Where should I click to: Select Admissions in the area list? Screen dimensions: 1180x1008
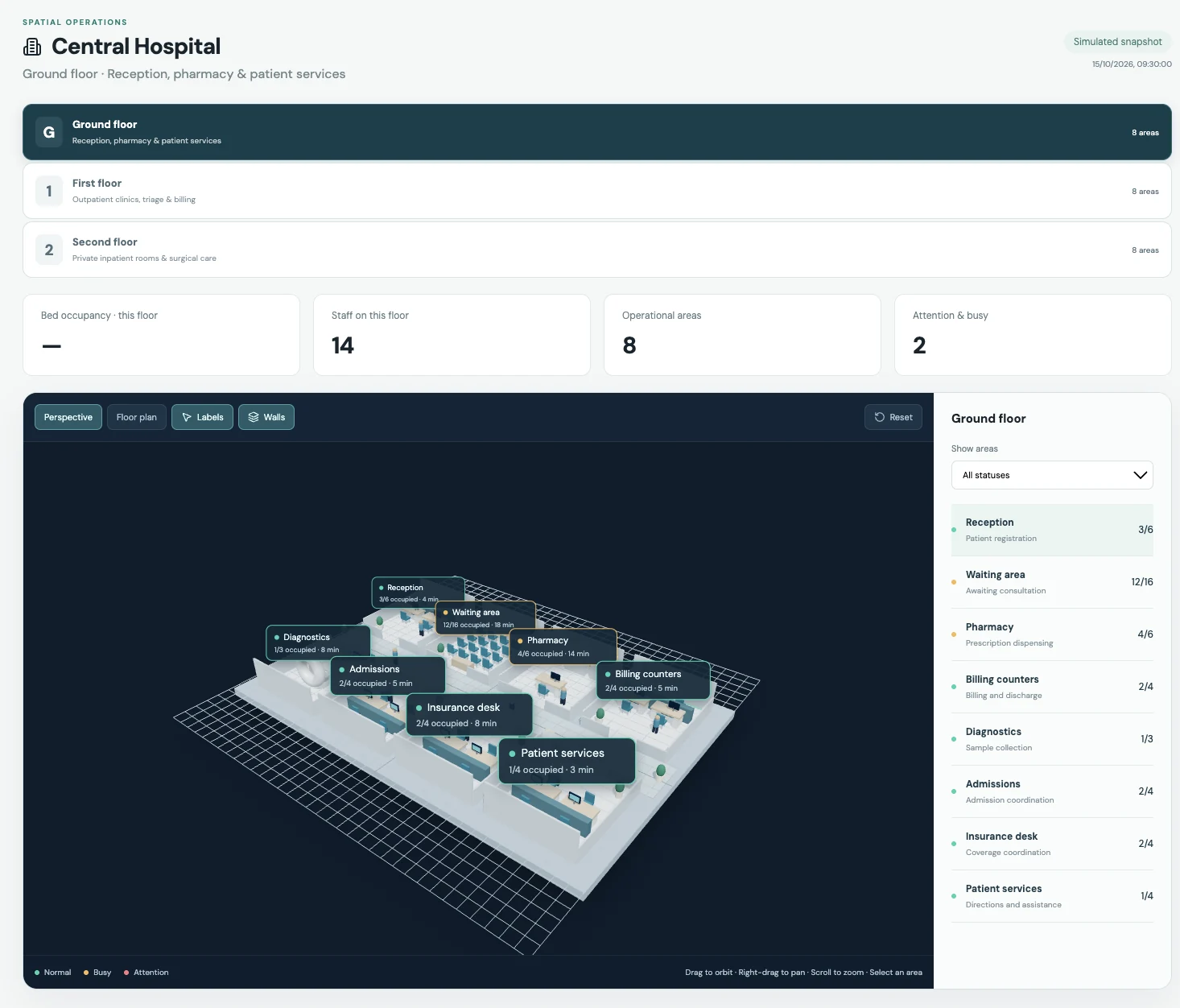click(1052, 791)
